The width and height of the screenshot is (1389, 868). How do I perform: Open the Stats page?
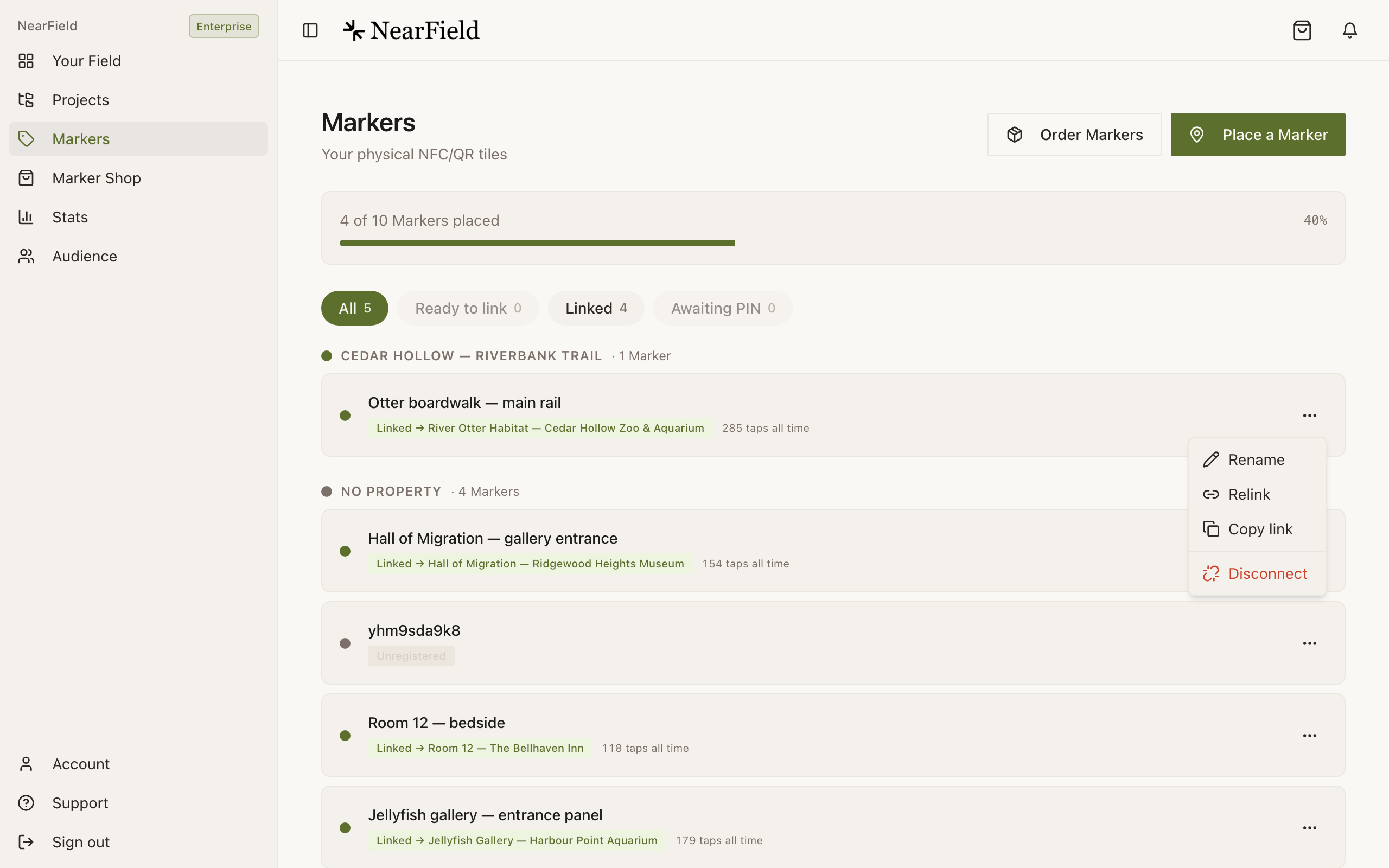(138, 217)
